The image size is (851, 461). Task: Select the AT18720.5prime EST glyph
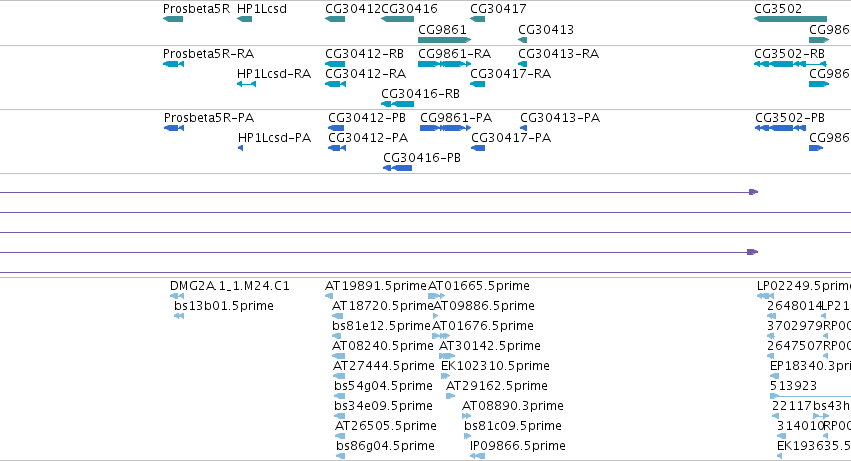(x=338, y=316)
